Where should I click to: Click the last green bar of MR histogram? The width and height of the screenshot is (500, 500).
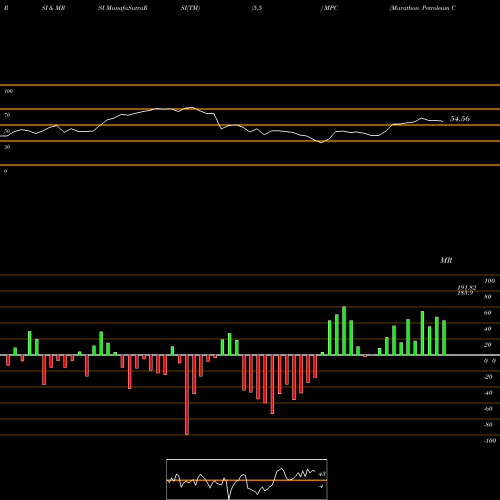click(x=444, y=338)
